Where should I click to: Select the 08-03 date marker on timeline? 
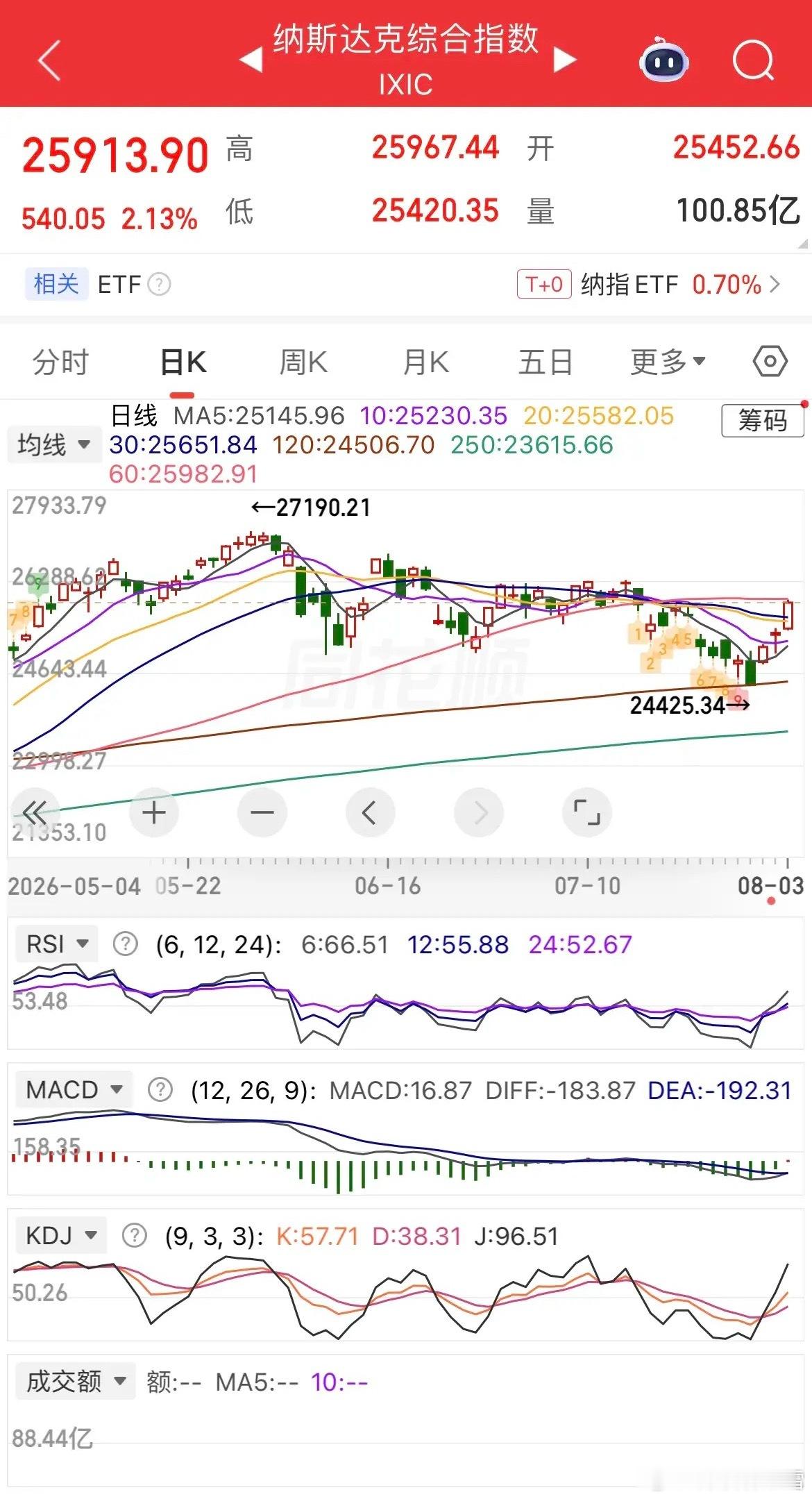point(770,886)
